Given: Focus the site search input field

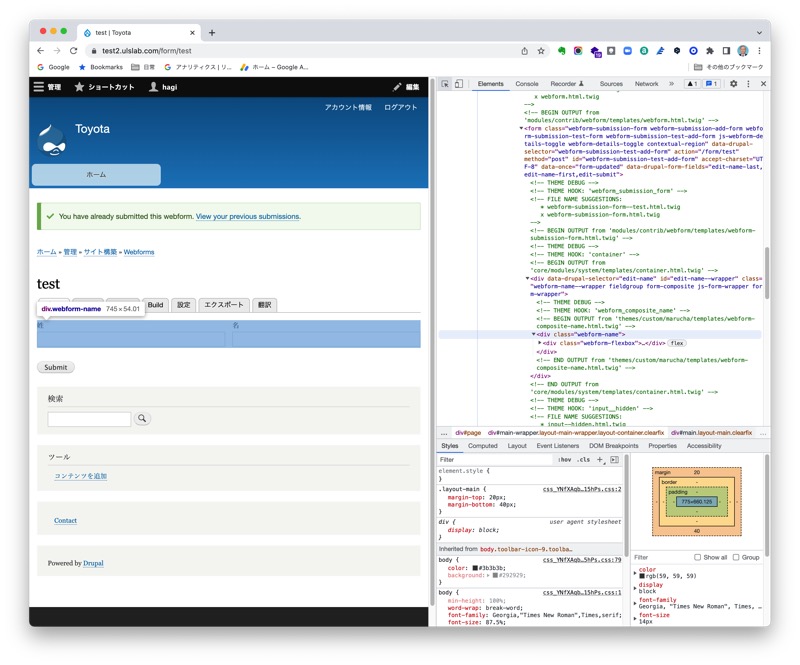Looking at the screenshot, I should pyautogui.click(x=89, y=419).
